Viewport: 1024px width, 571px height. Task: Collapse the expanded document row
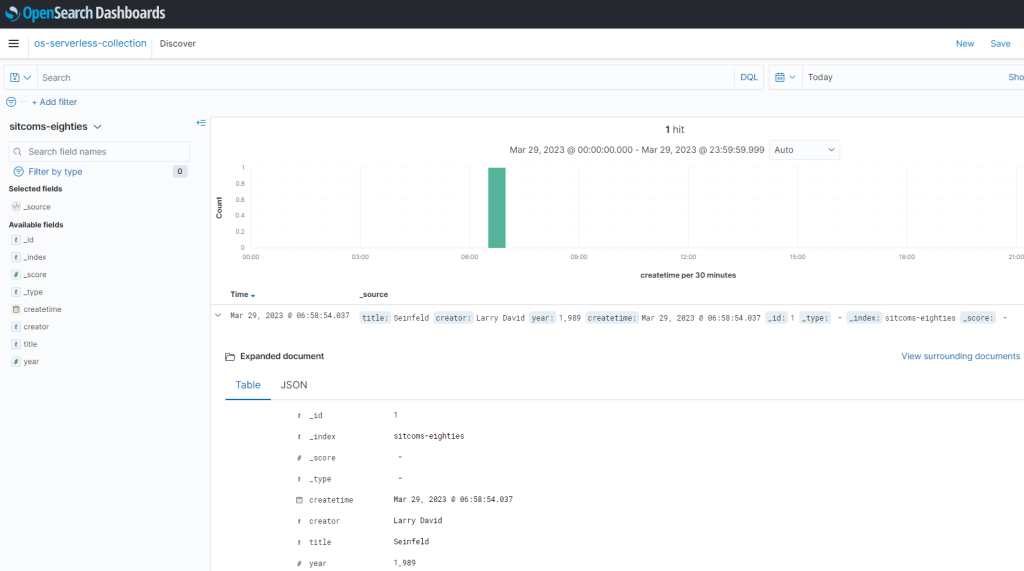click(x=218, y=316)
